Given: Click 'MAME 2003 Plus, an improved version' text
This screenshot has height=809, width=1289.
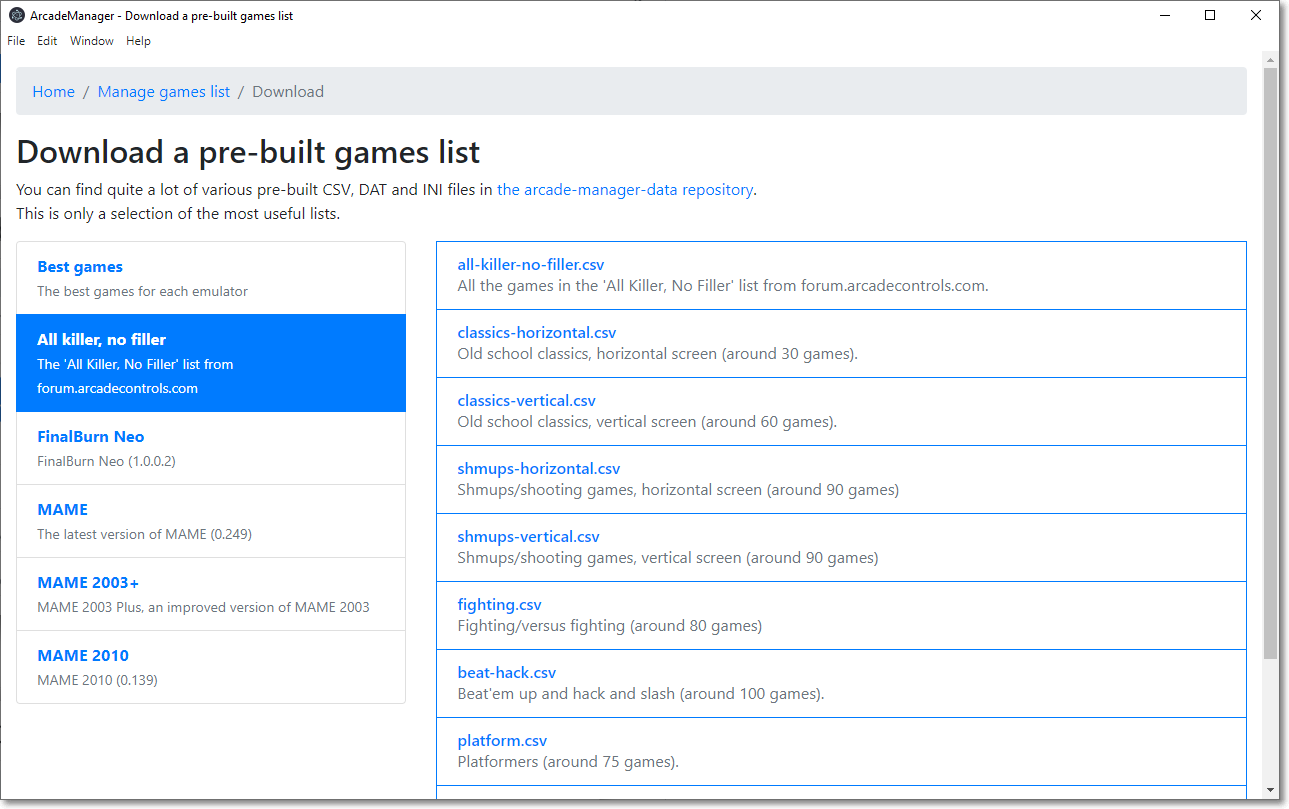Looking at the screenshot, I should (x=204, y=608).
